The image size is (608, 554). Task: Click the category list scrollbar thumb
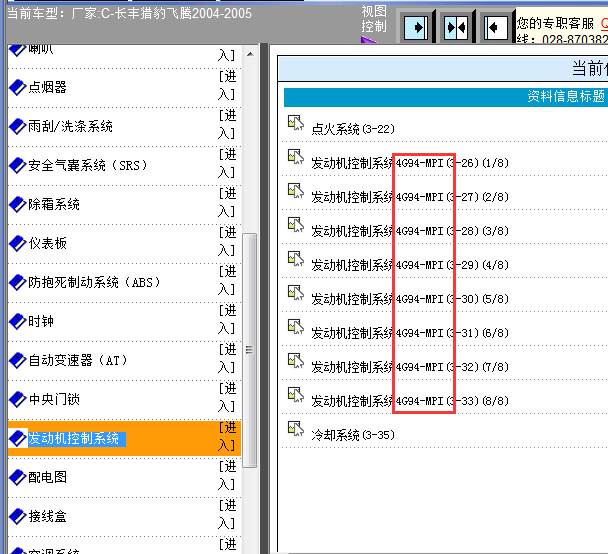[250, 350]
